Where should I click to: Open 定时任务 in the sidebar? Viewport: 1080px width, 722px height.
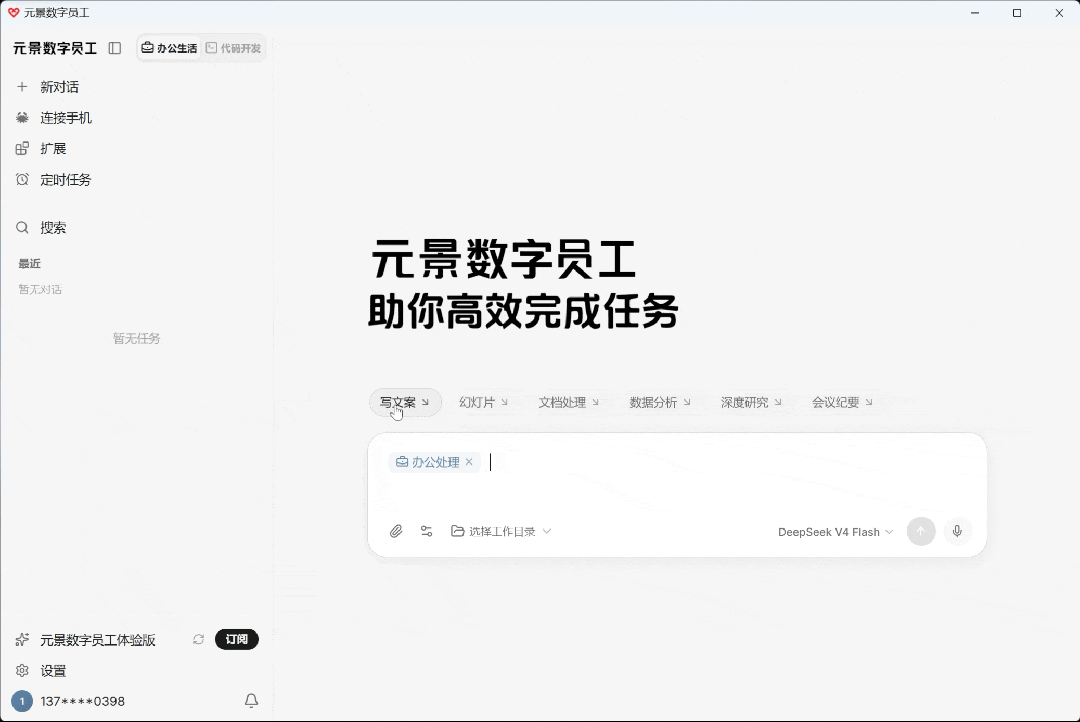click(x=65, y=180)
